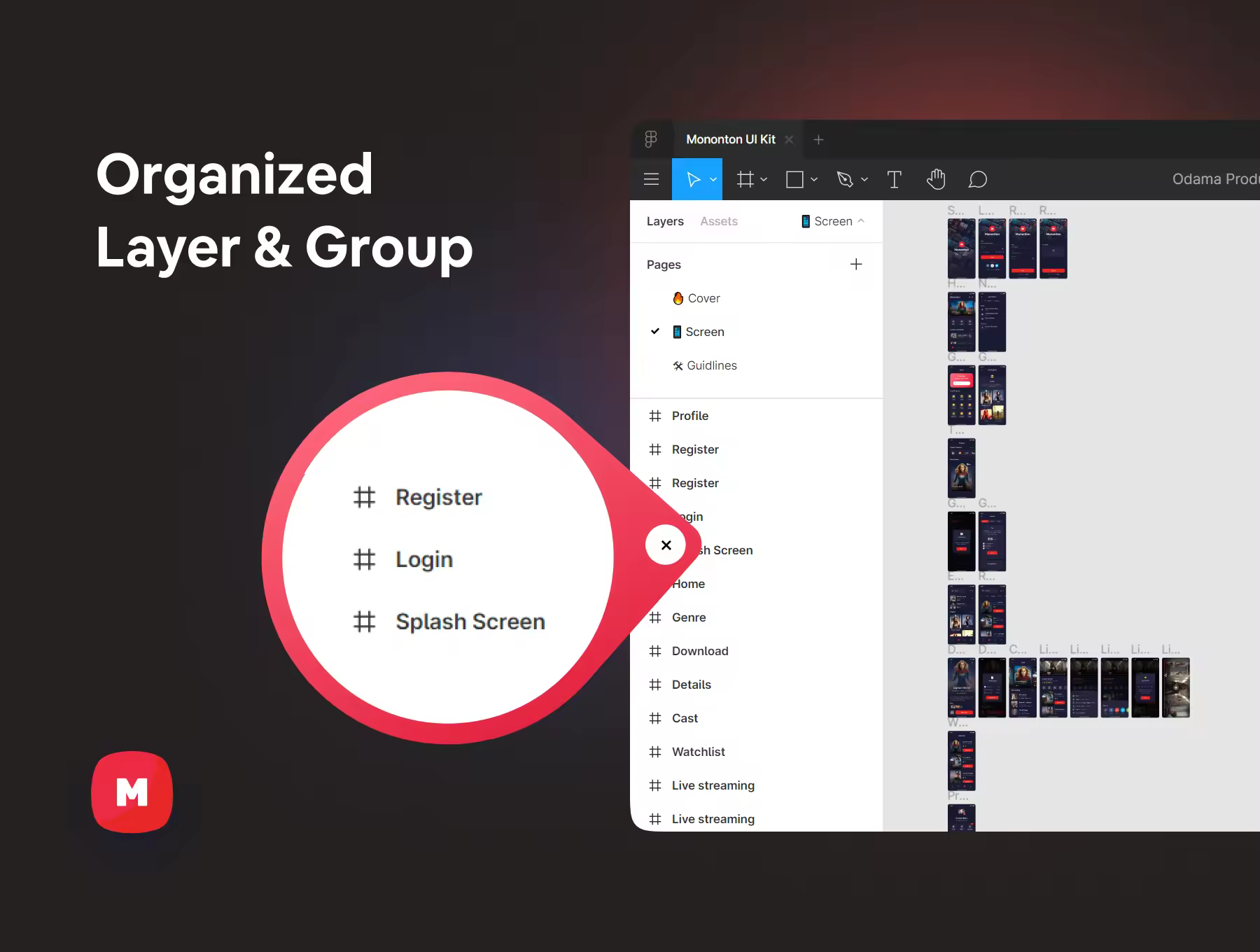Viewport: 1260px width, 952px height.
Task: Select the Pen tool
Action: 845,180
